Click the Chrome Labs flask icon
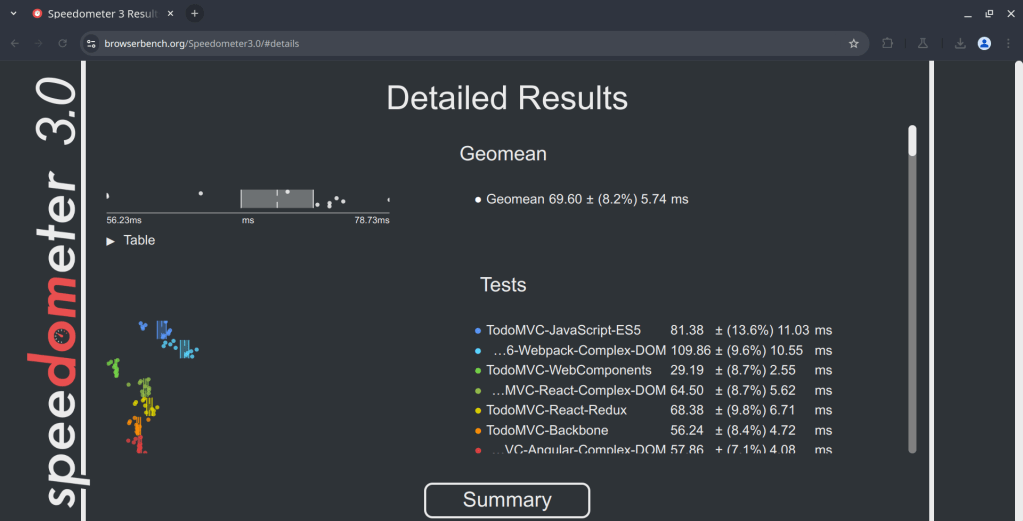This screenshot has width=1023, height=521. pos(924,44)
